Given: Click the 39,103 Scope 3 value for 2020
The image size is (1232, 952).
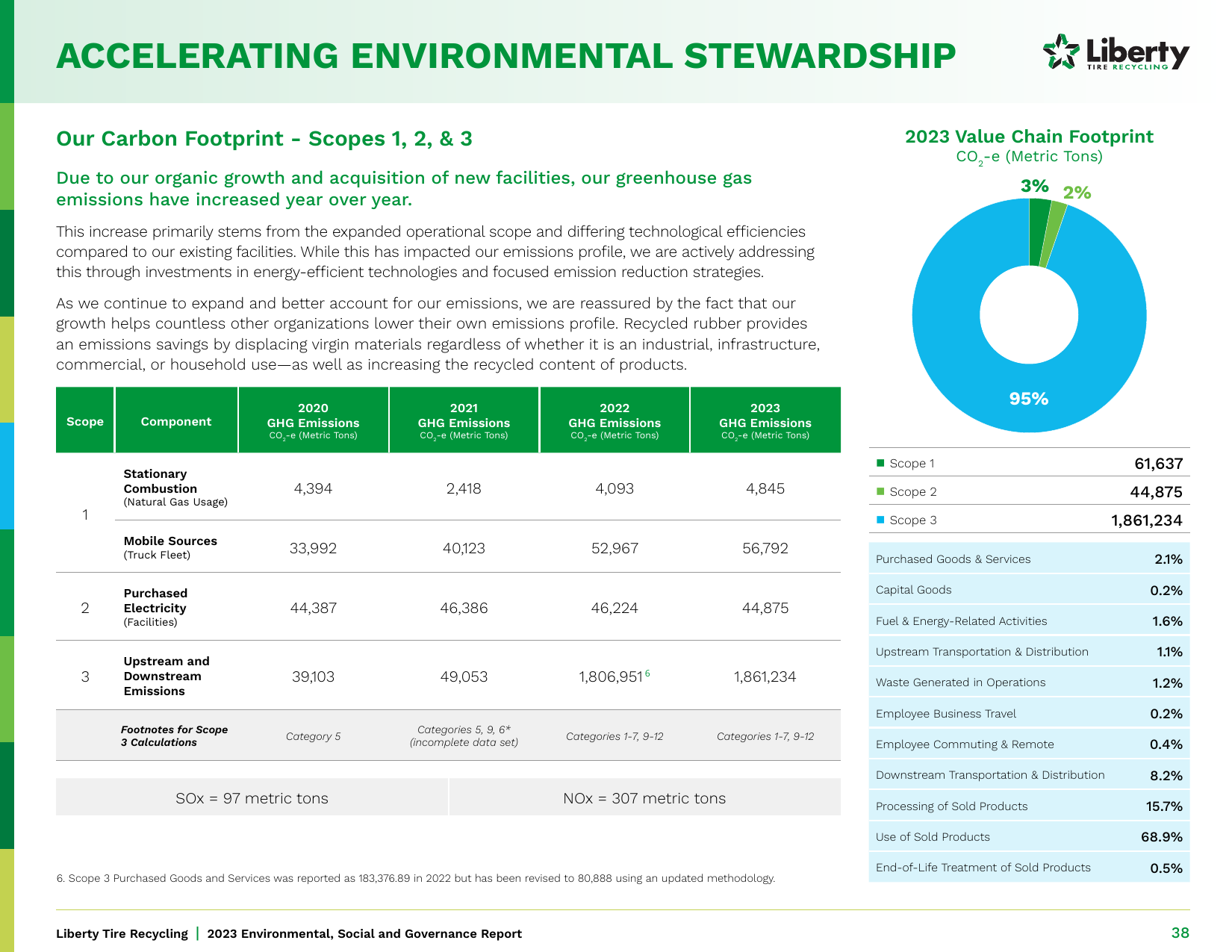Looking at the screenshot, I should (x=314, y=676).
